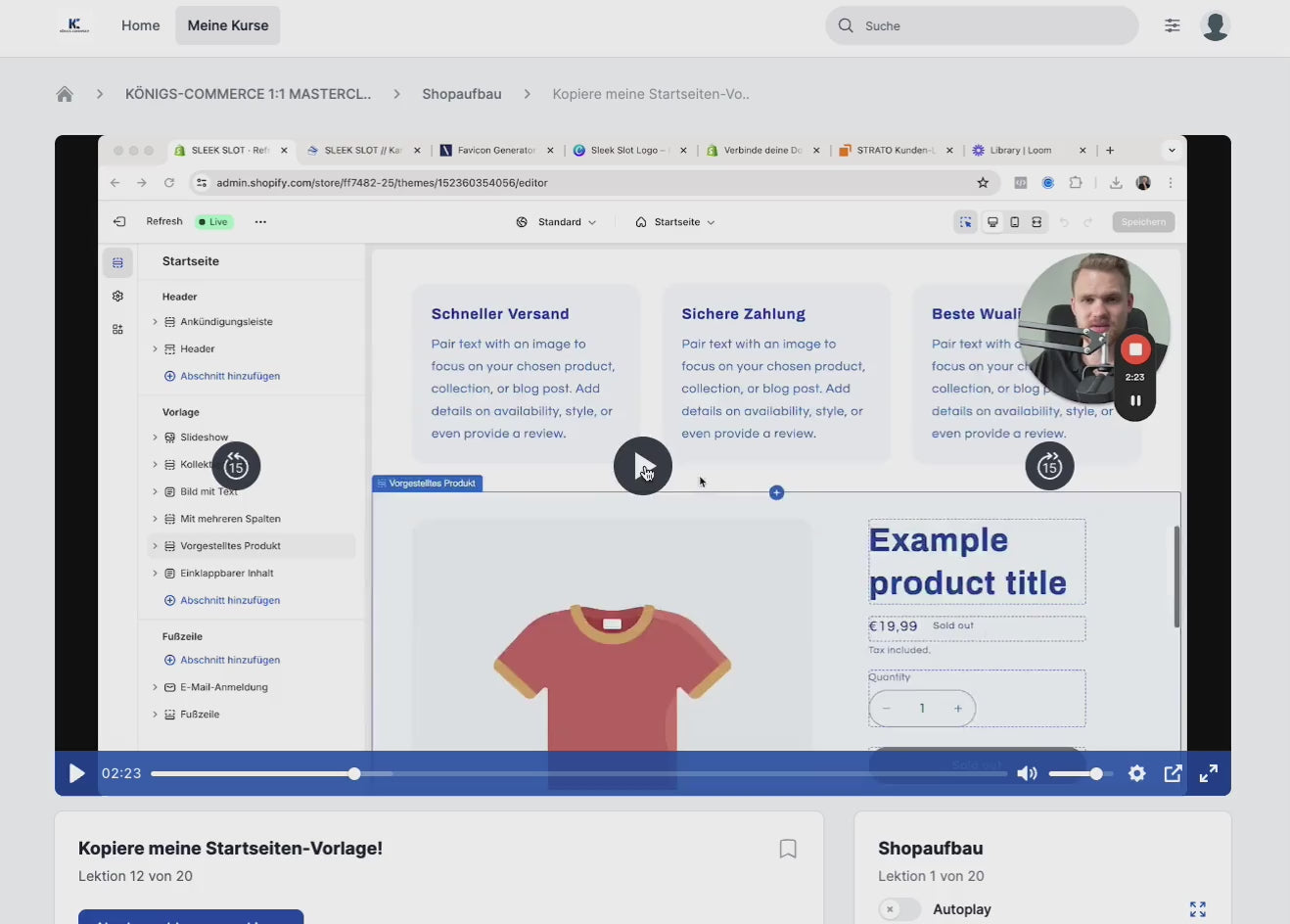This screenshot has width=1290, height=924.
Task: Open the user profile avatar
Action: click(x=1215, y=25)
